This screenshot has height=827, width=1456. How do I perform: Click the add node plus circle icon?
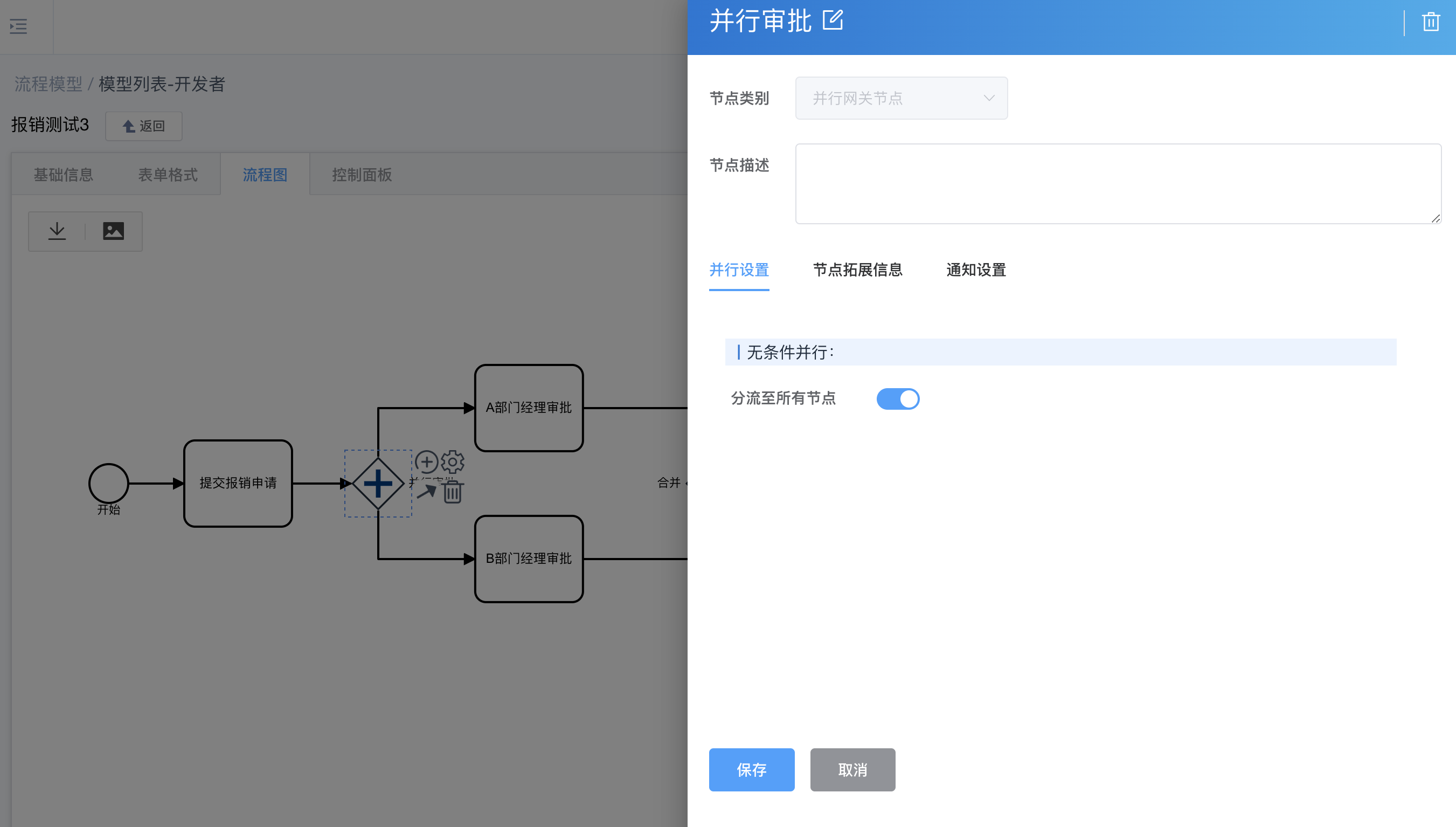(426, 462)
